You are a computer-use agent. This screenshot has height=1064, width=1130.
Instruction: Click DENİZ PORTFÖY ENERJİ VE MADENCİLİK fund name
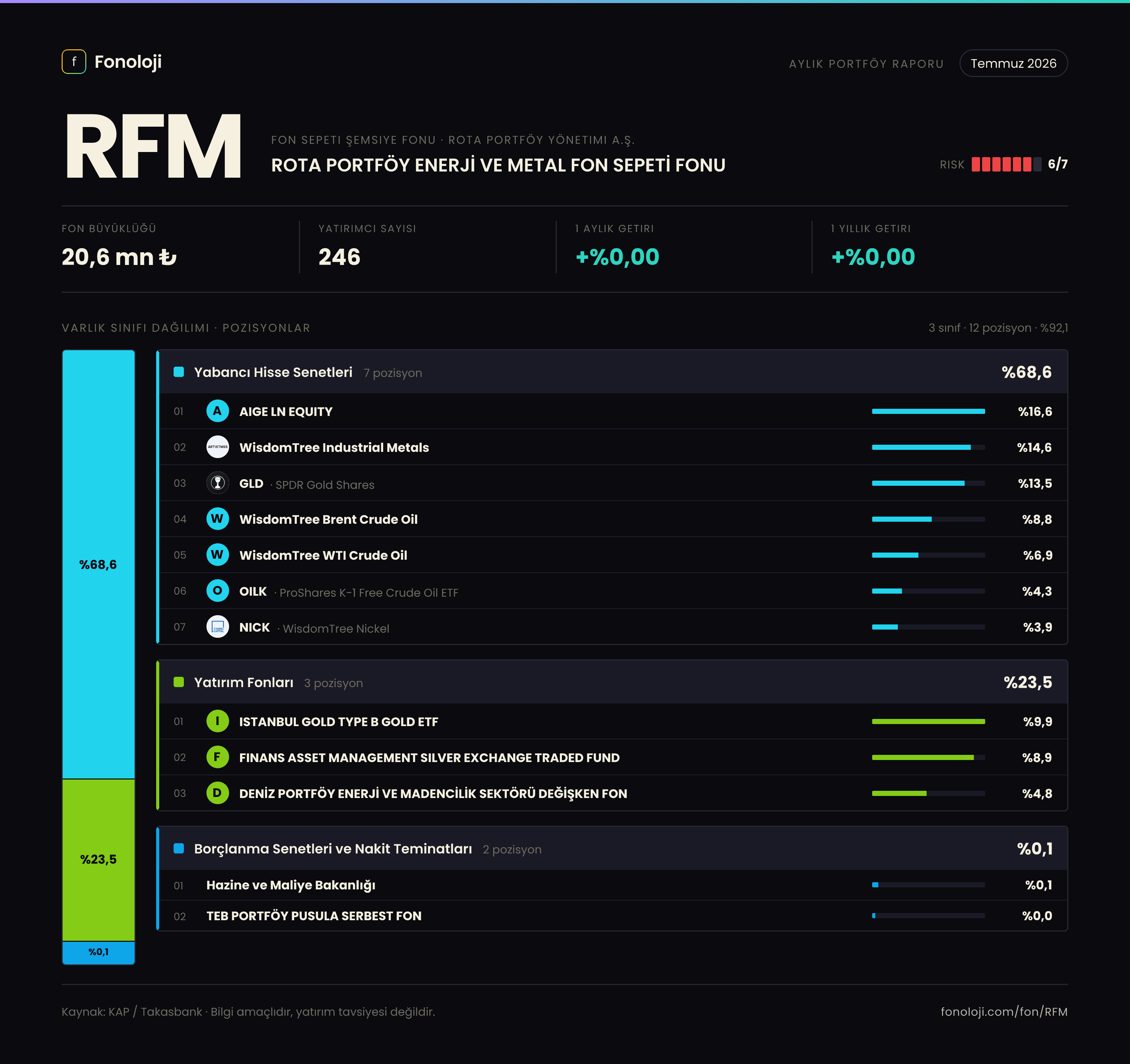coord(433,794)
